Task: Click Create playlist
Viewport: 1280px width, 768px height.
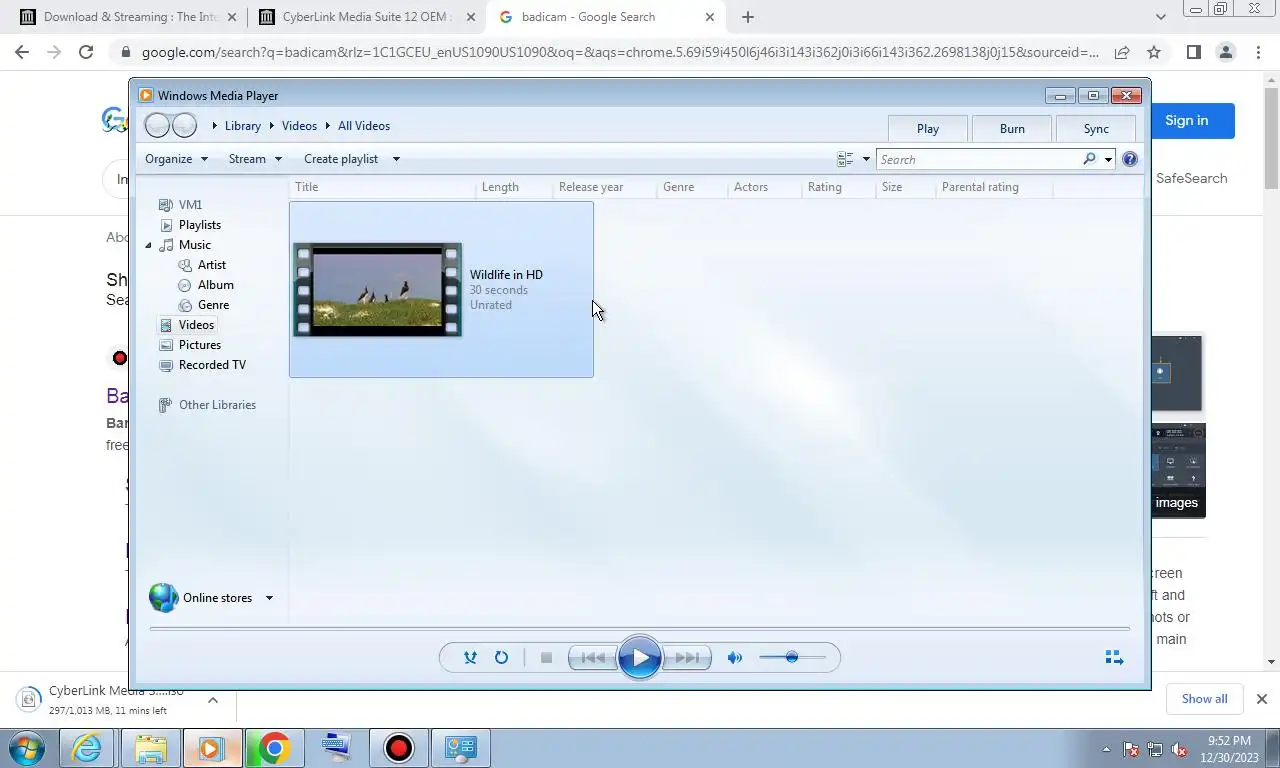Action: pos(341,159)
